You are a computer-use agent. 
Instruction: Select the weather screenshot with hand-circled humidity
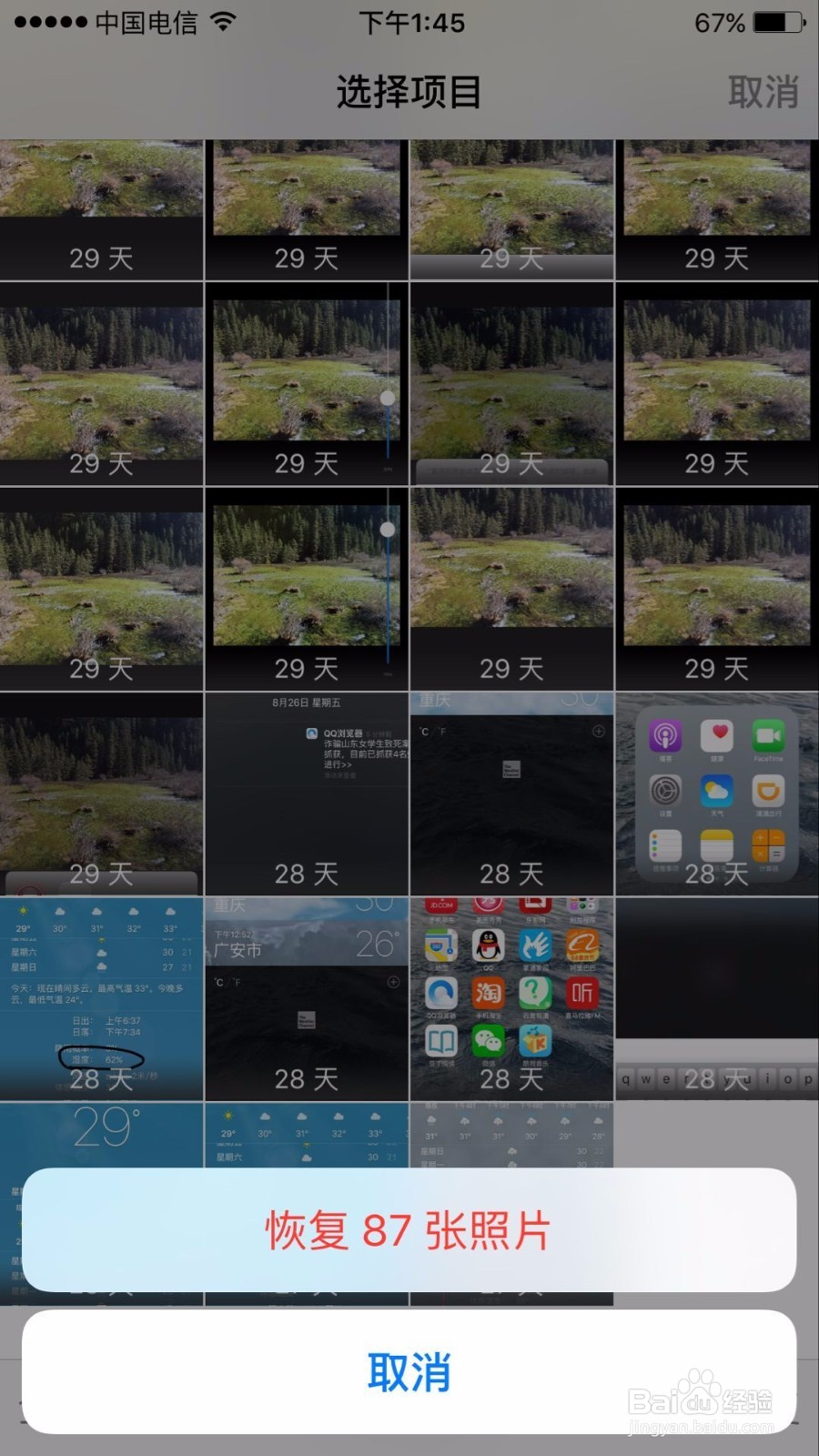point(101,999)
